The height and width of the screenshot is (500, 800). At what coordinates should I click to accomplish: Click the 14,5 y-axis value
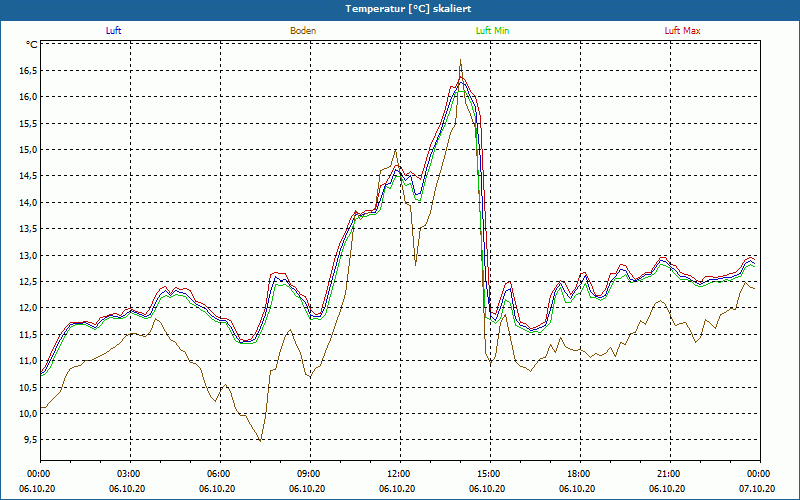28,176
